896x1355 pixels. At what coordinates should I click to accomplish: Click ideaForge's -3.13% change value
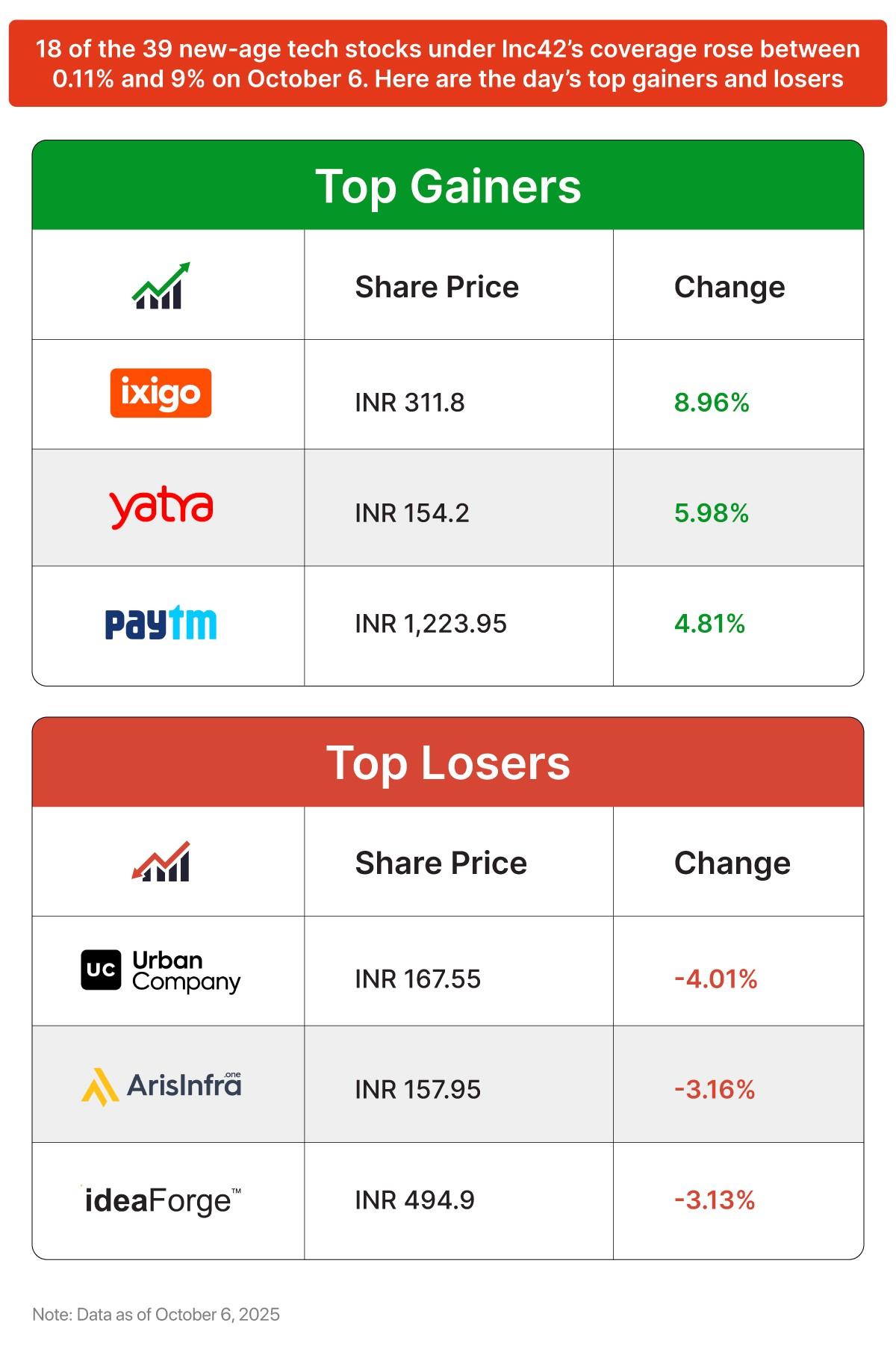coord(715,1200)
